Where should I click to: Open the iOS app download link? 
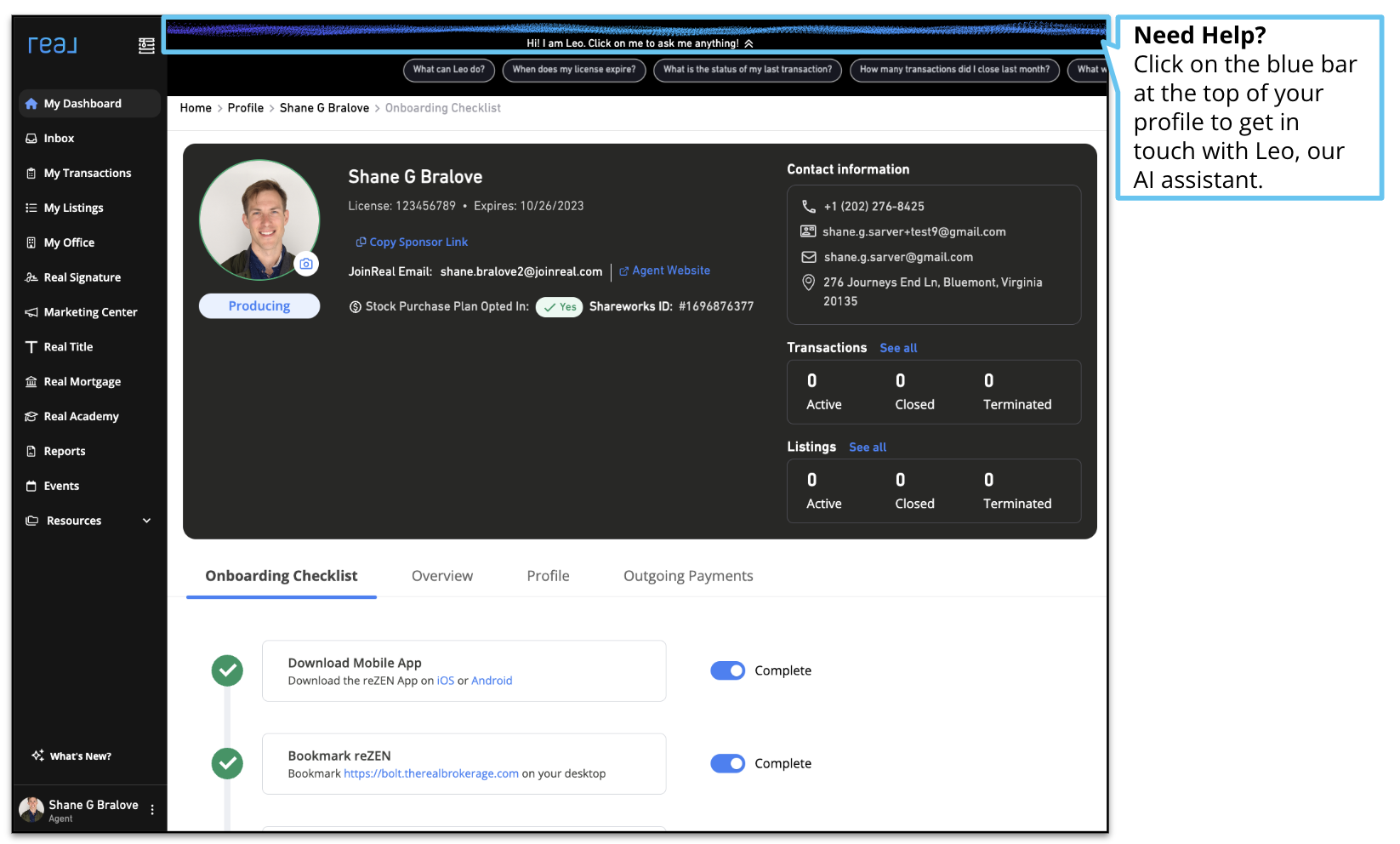pos(446,681)
